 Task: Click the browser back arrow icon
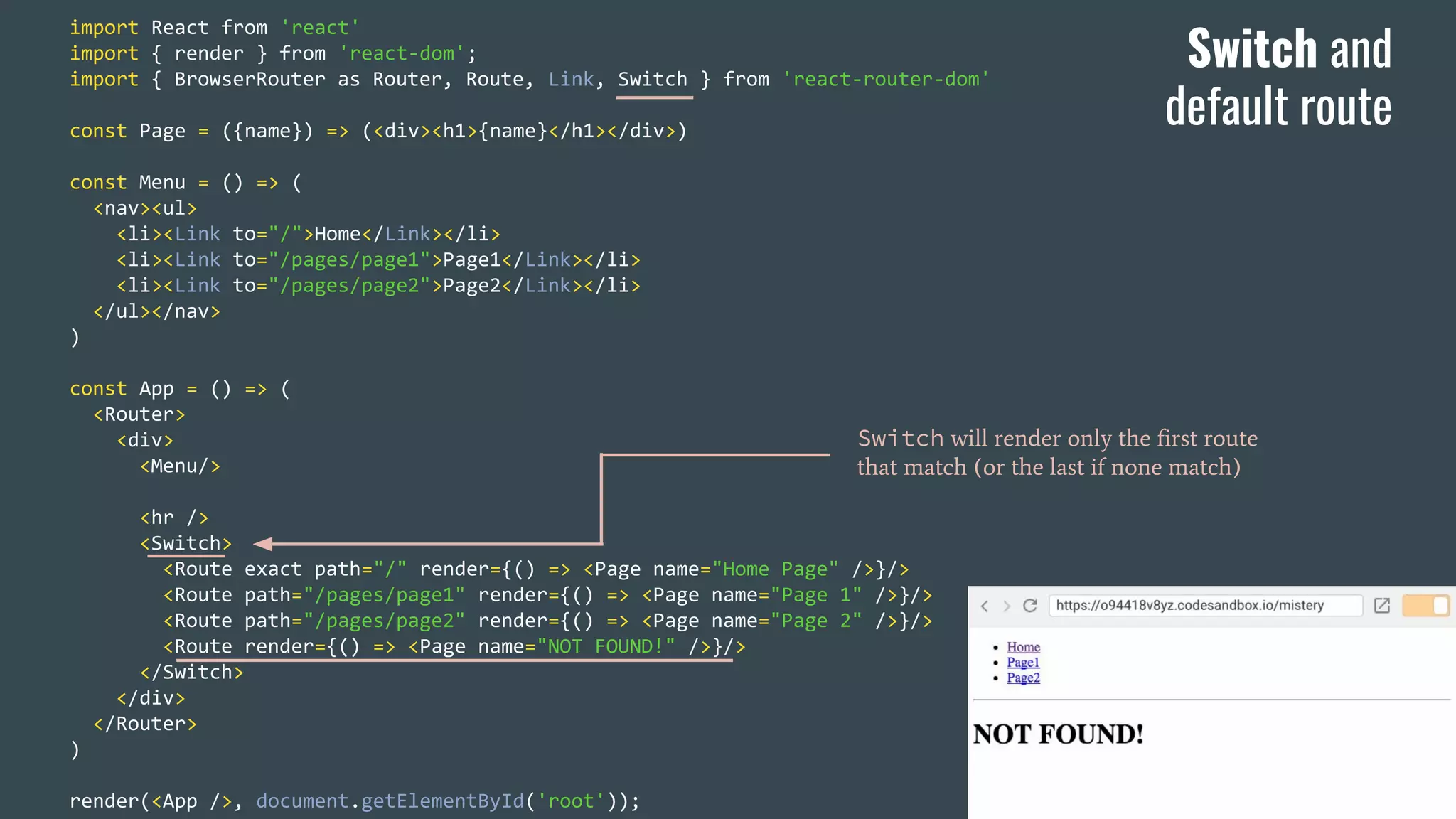[985, 606]
